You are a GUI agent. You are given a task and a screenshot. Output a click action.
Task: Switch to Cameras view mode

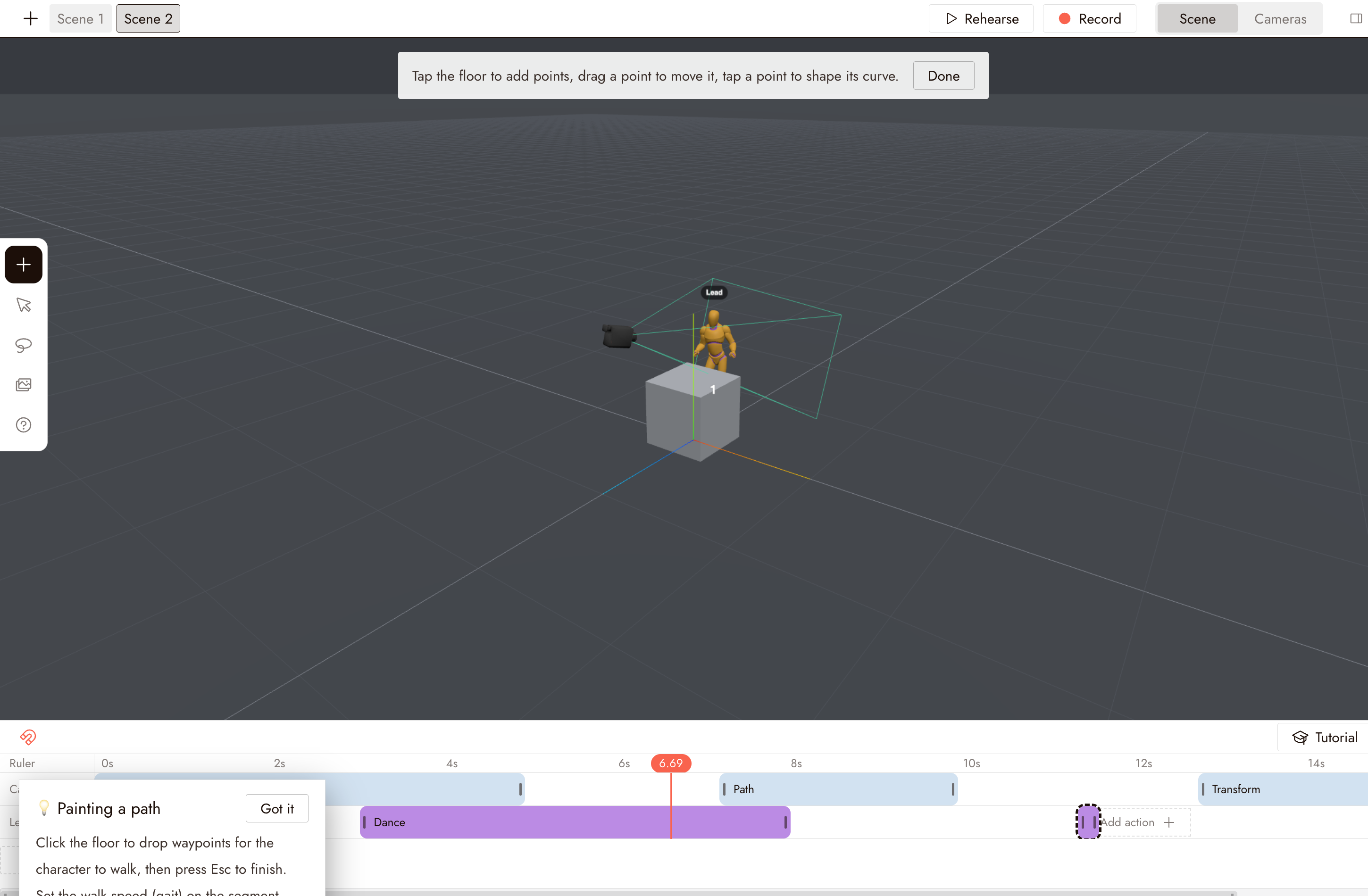pyautogui.click(x=1280, y=18)
